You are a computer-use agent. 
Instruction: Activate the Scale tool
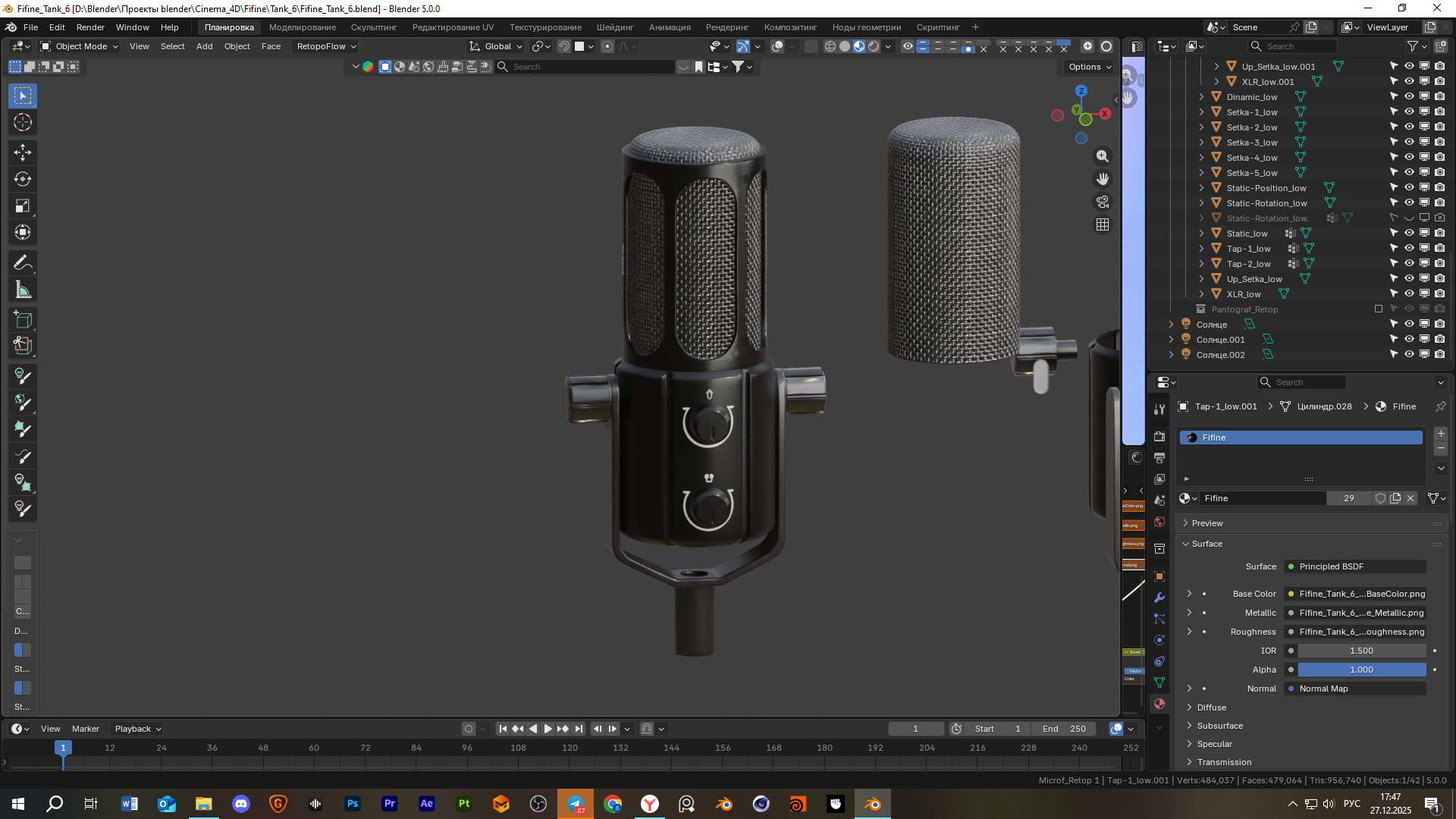23,206
